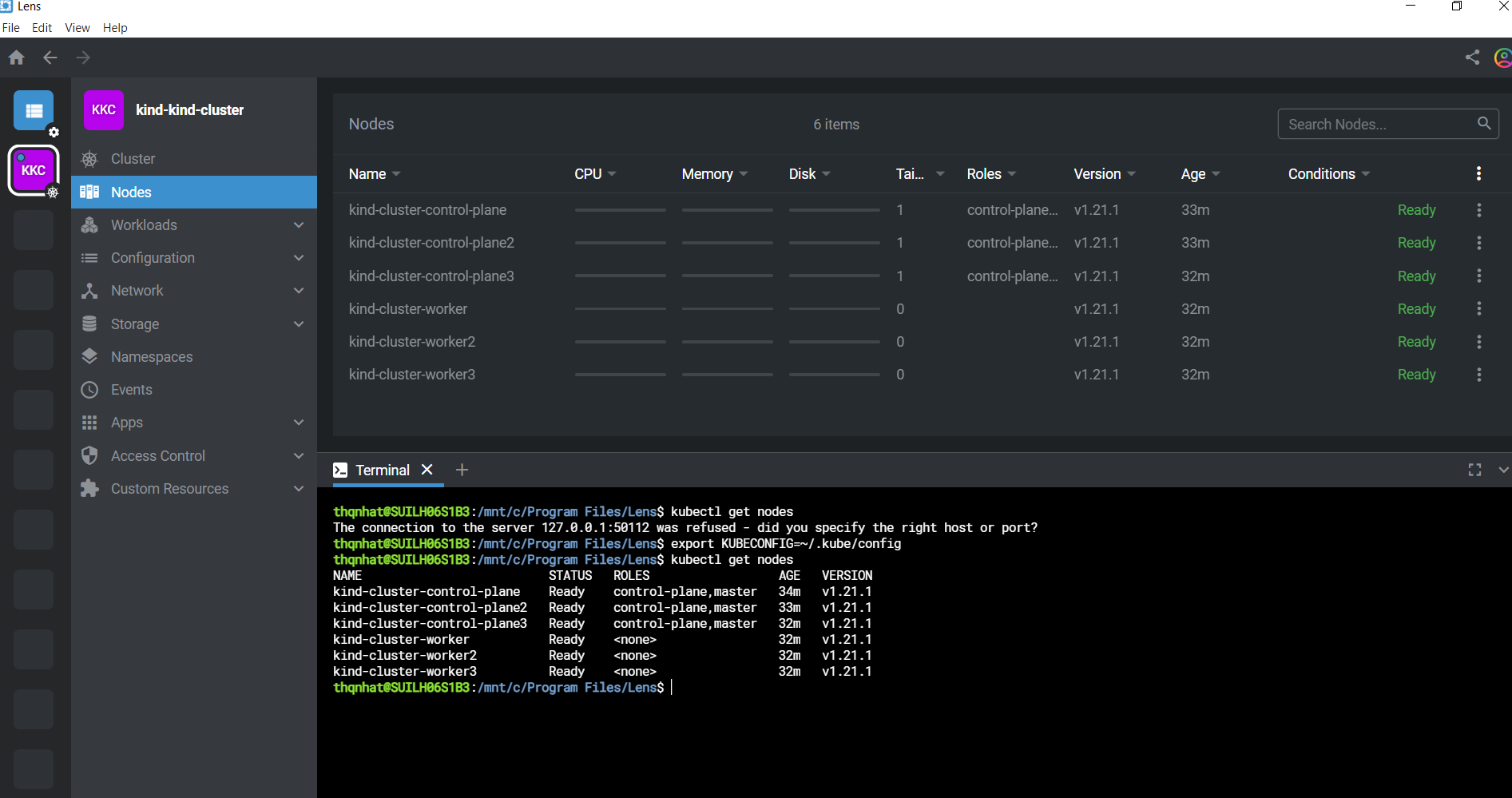Screen dimensions: 1512x798
Task: Sort nodes by Version column
Action: (x=1105, y=174)
